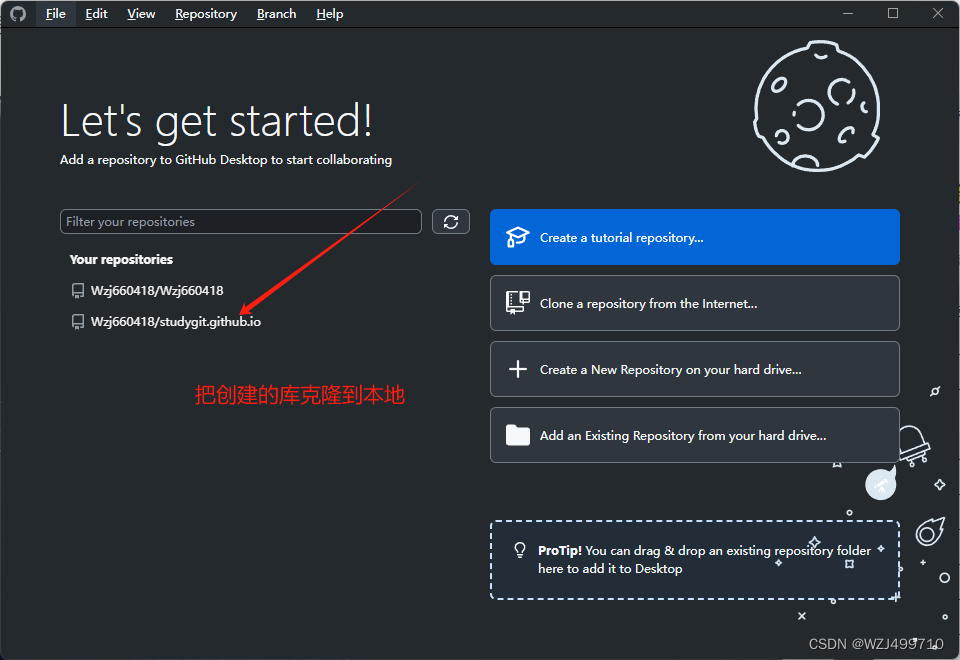The image size is (960, 660).
Task: Create a tutorial repository
Action: pos(694,238)
